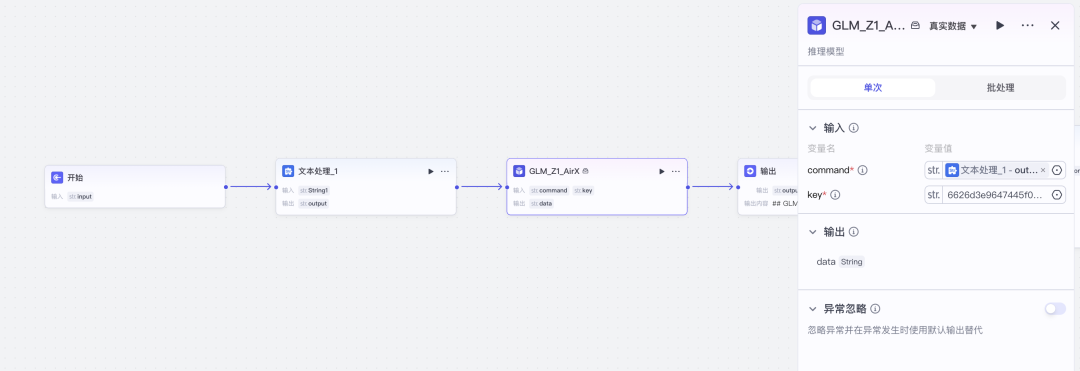Open variable selector icon for command field
1080x371 pixels.
point(1057,170)
